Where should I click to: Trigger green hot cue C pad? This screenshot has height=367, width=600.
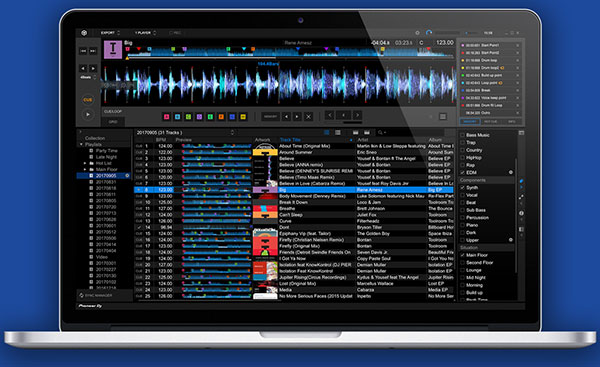pyautogui.click(x=188, y=117)
